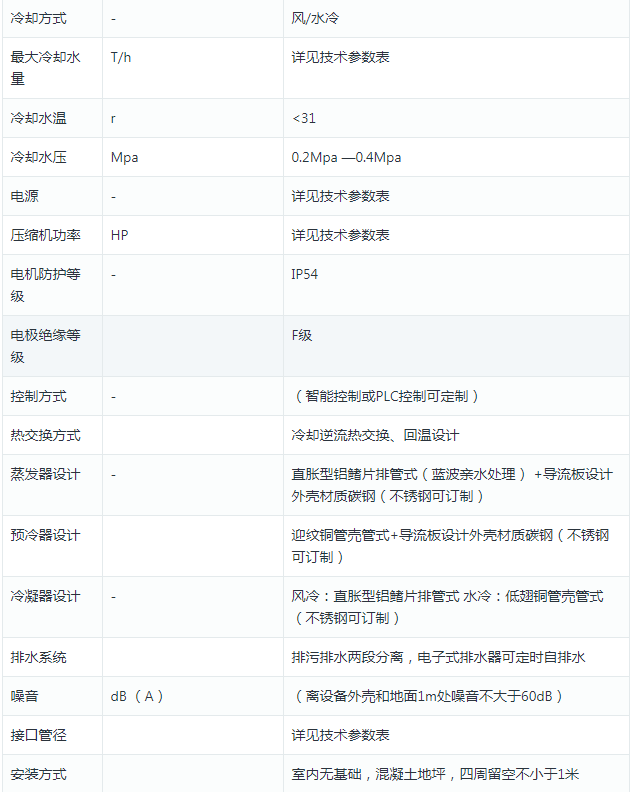This screenshot has width=630, height=792.
Task: Click the 室内无基础，混凝土地坪 installation description
Action: tap(435, 774)
